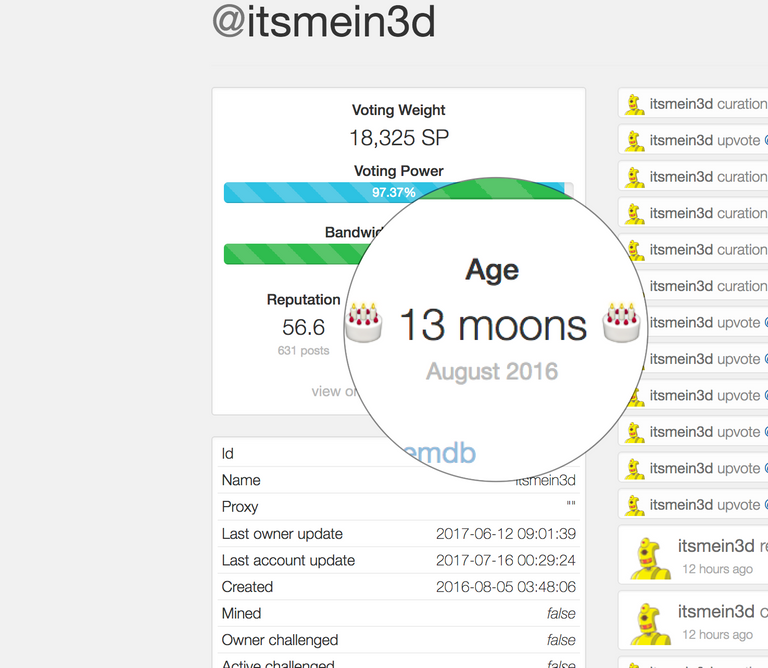Select the Last owner update table row
The height and width of the screenshot is (668, 768).
(x=398, y=534)
